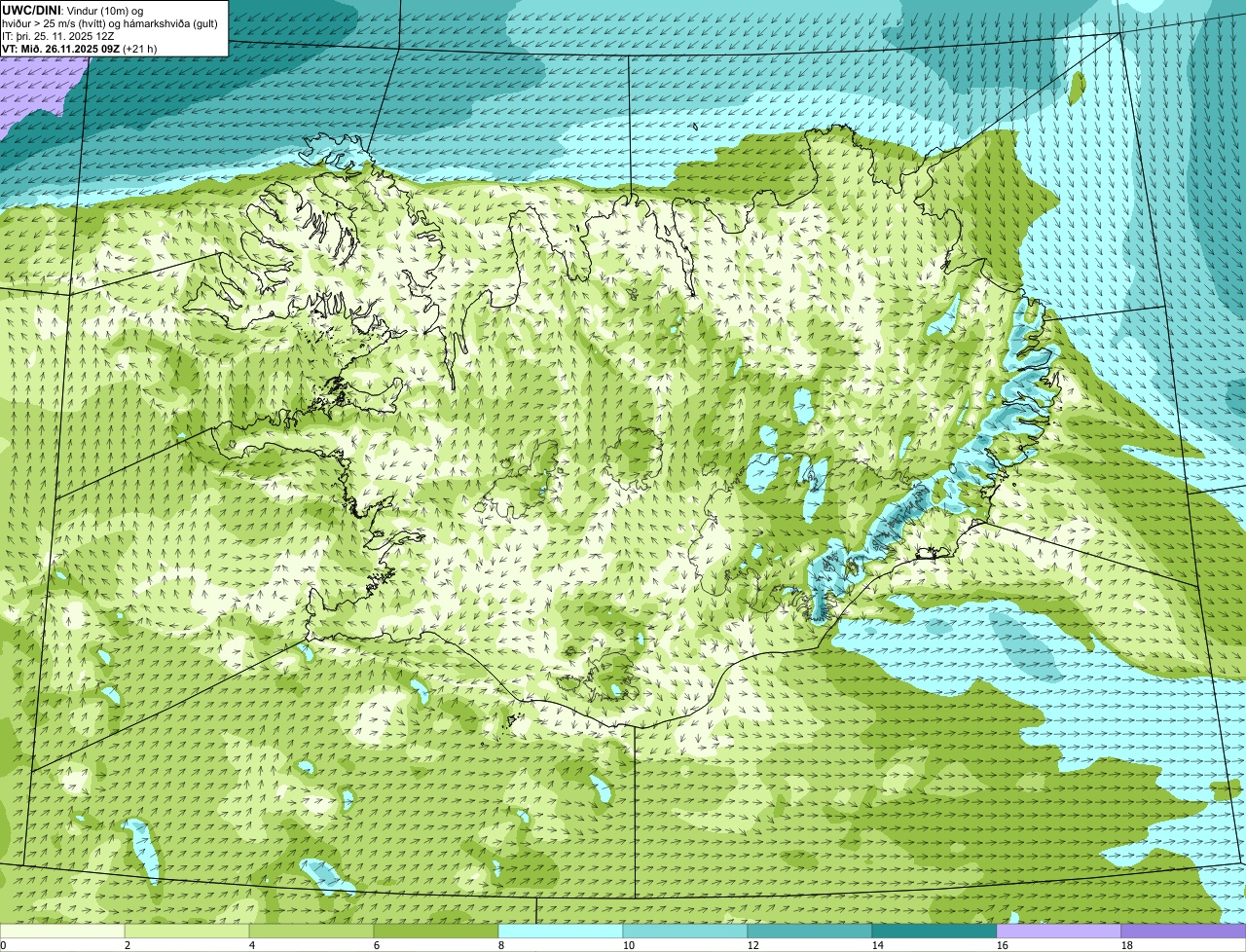Click the '16' label on the color scale

[1003, 945]
